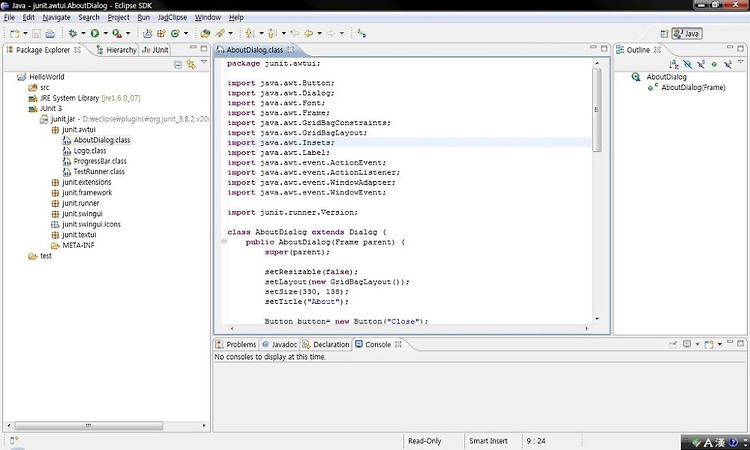Click the Open Type toolbar icon
The height and width of the screenshot is (450, 750).
click(205, 33)
